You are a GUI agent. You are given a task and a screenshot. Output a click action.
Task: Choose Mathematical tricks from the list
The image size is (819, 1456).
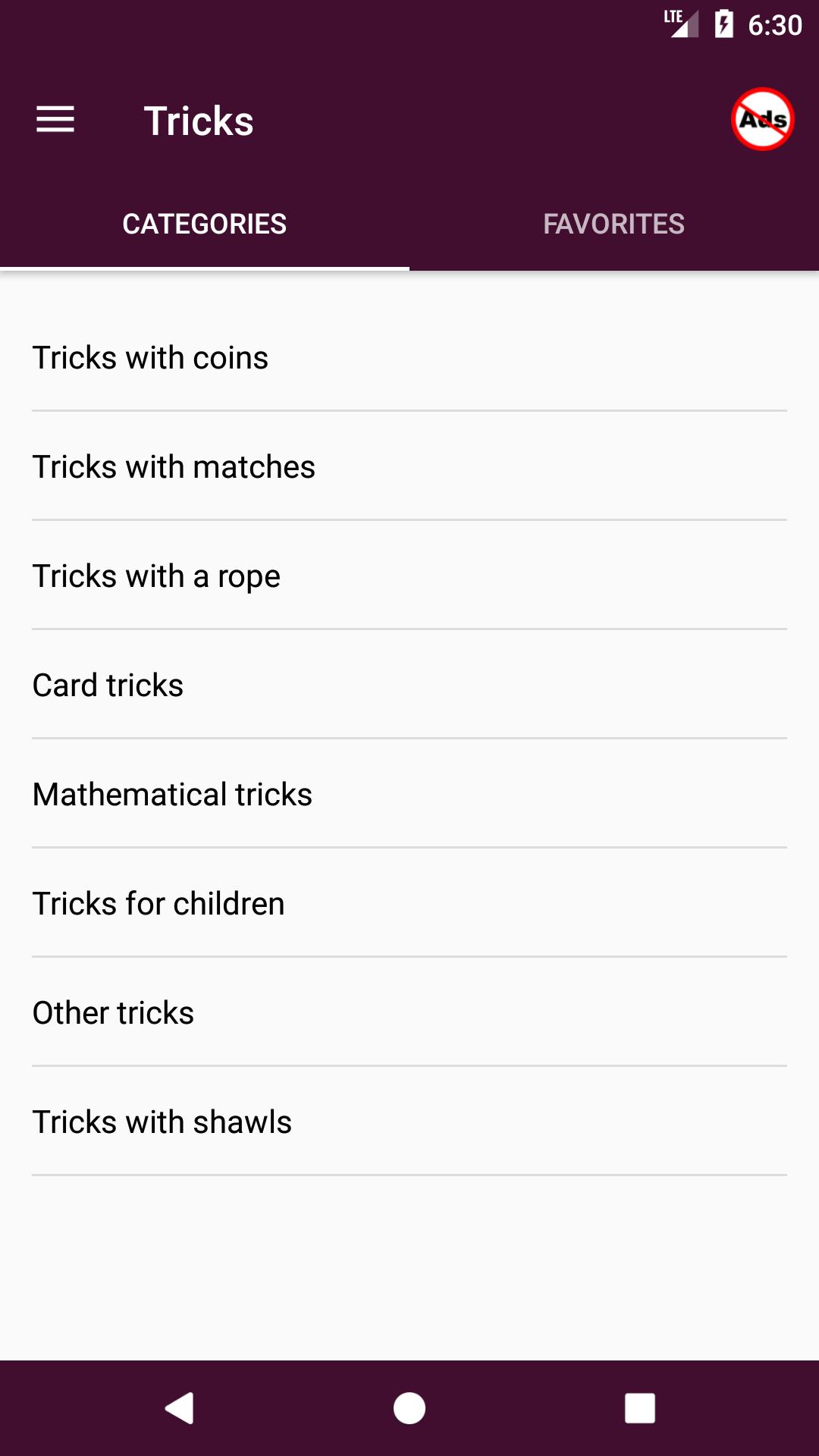[x=409, y=794]
